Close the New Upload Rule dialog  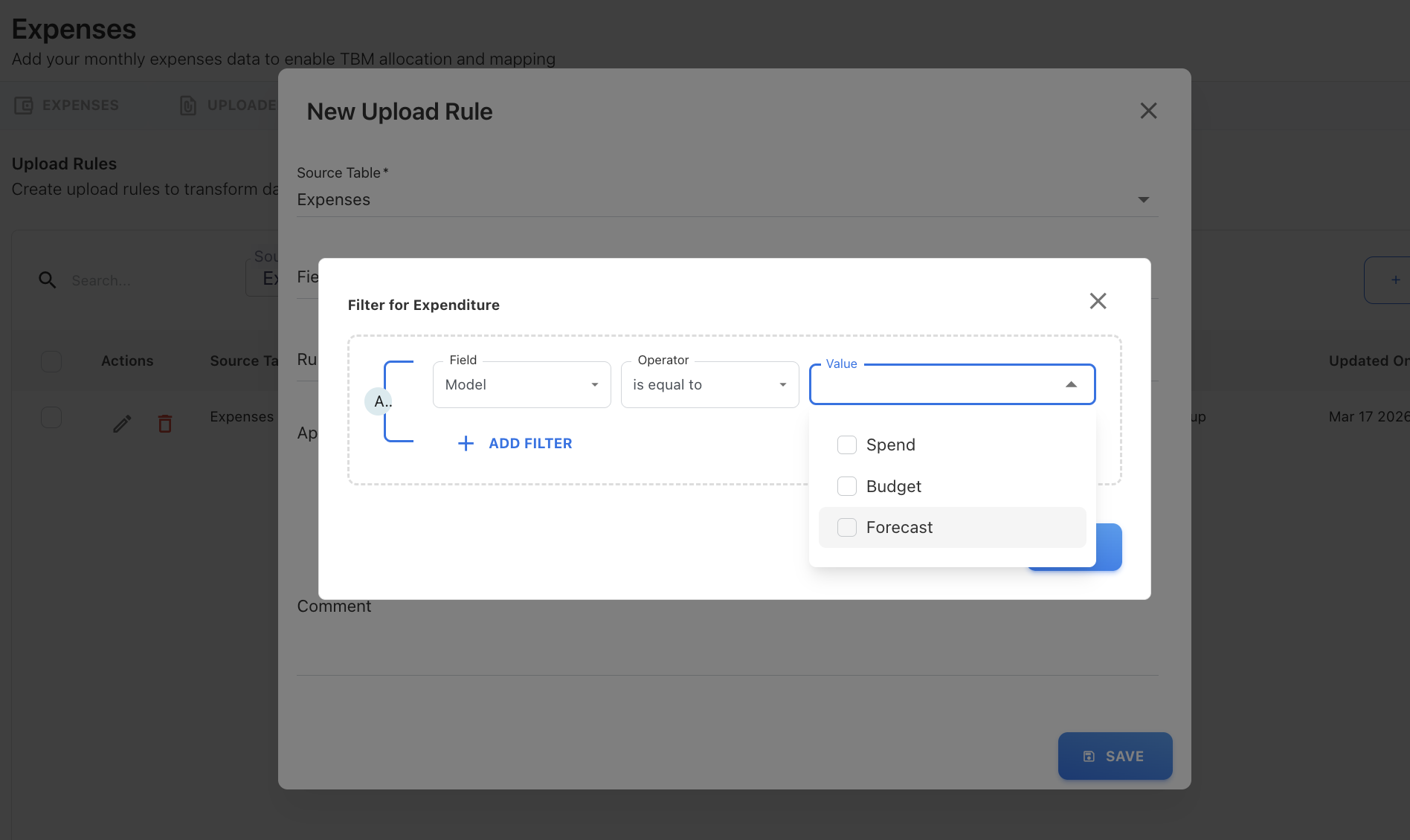point(1148,111)
